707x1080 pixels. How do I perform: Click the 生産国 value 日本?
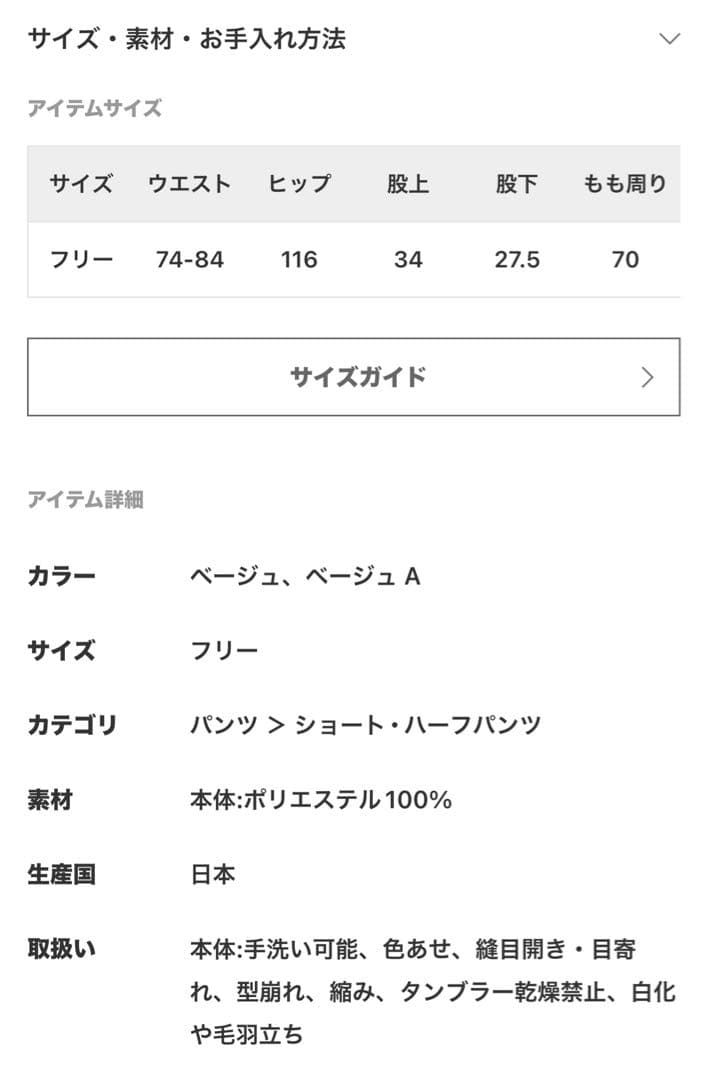pos(213,875)
